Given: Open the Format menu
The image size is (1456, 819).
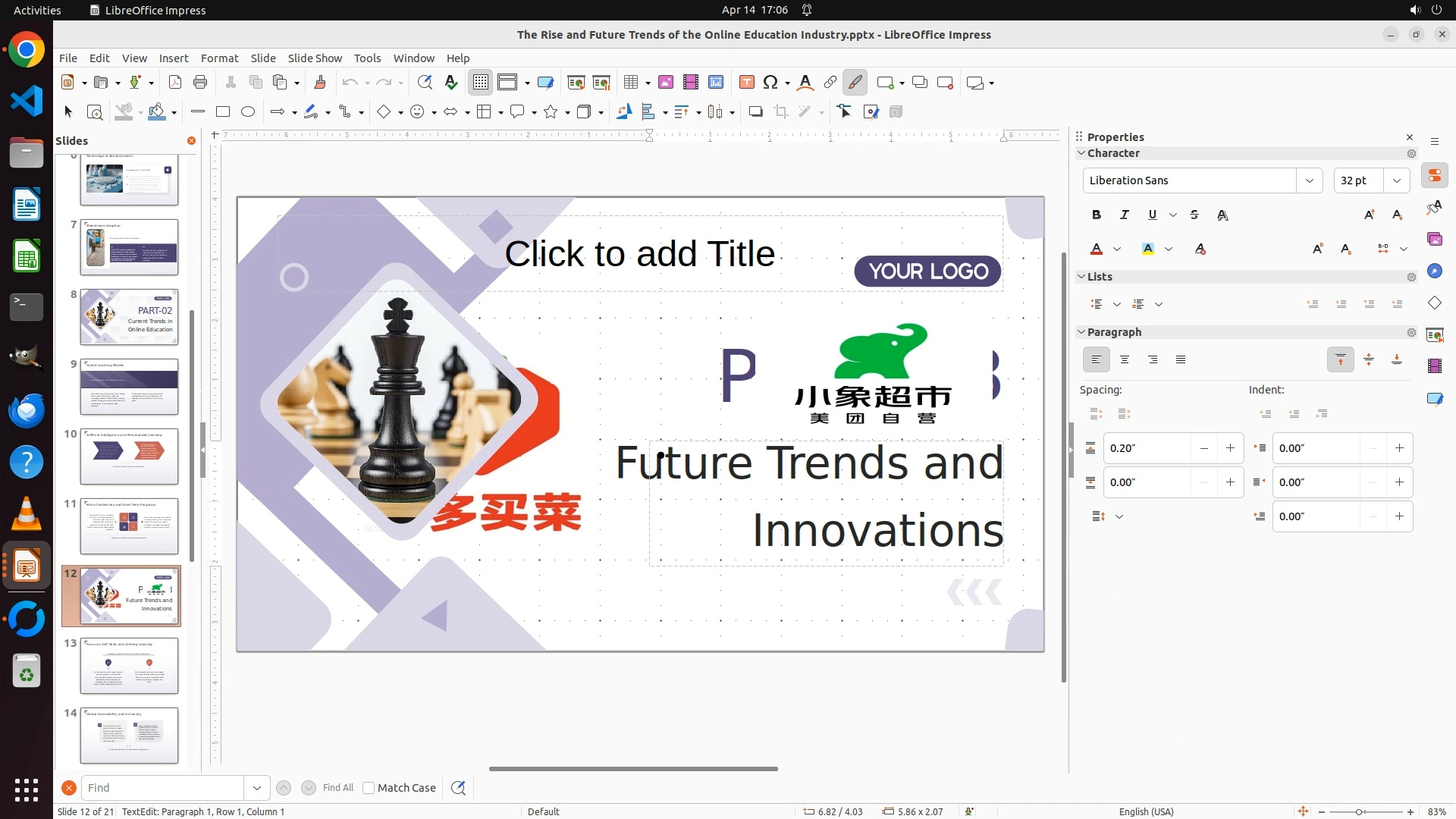Looking at the screenshot, I should (x=219, y=58).
